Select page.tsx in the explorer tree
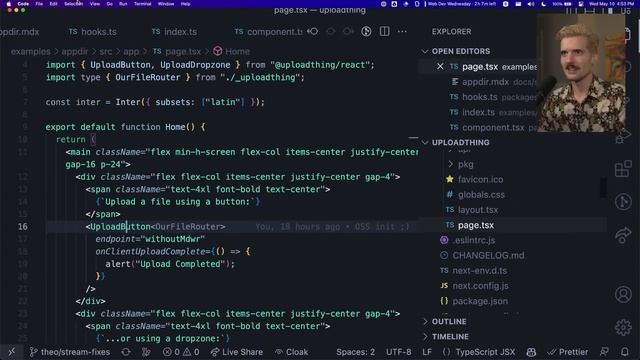This screenshot has width=640, height=360. point(475,225)
